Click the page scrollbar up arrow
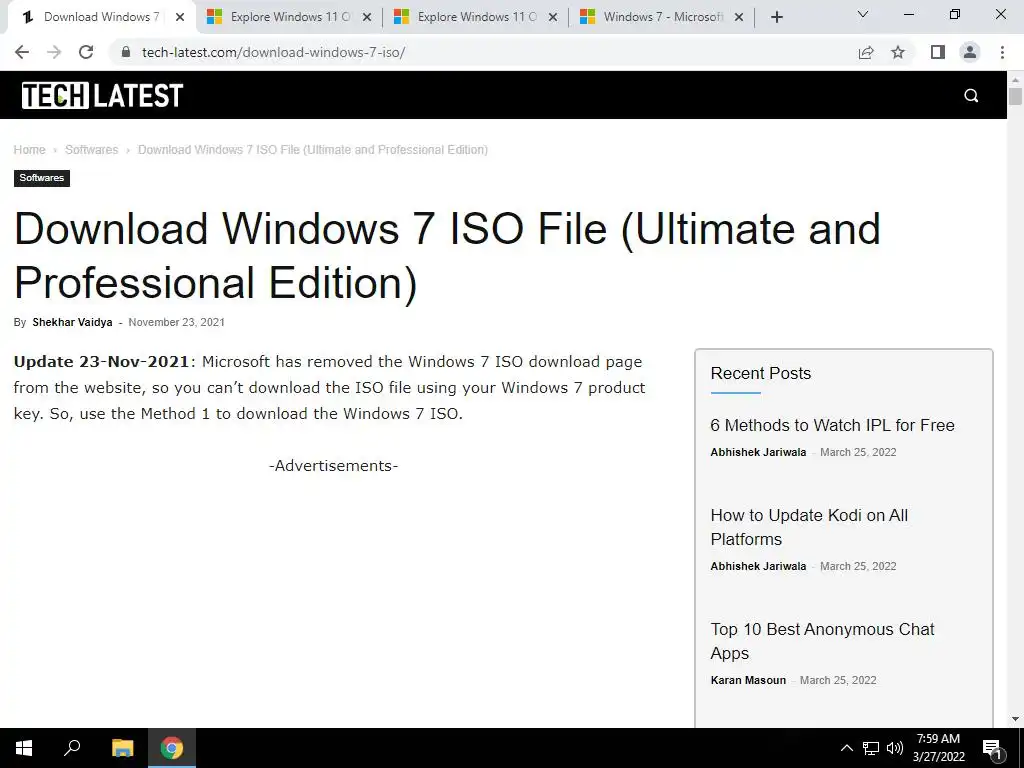 [x=1015, y=79]
